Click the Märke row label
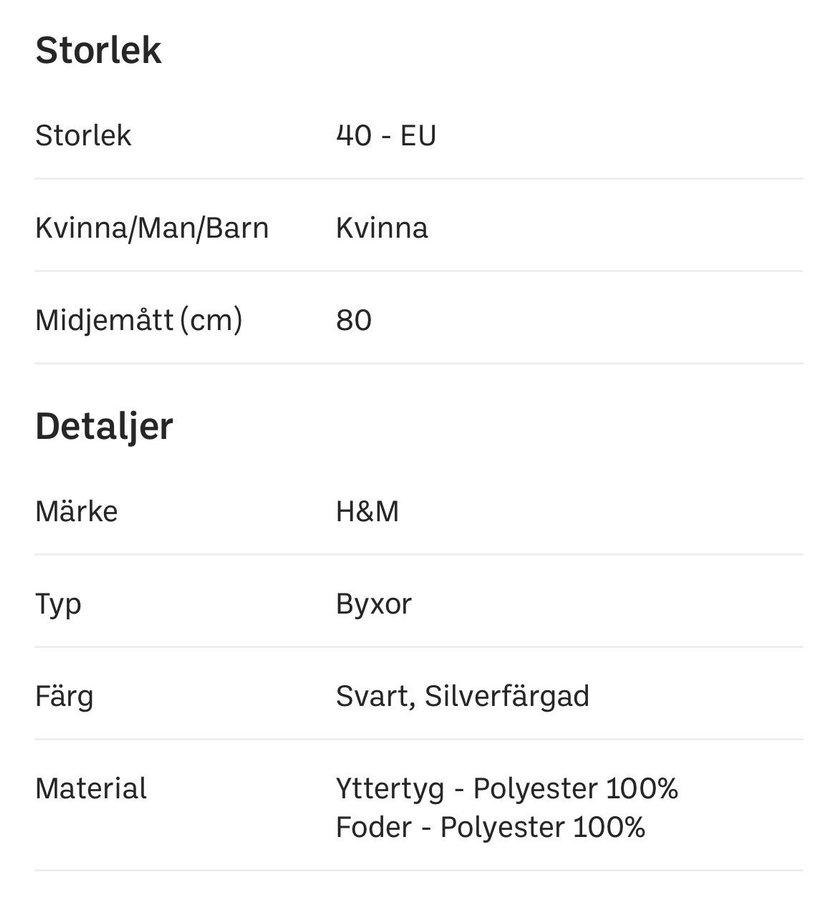The image size is (838, 900). pos(76,512)
